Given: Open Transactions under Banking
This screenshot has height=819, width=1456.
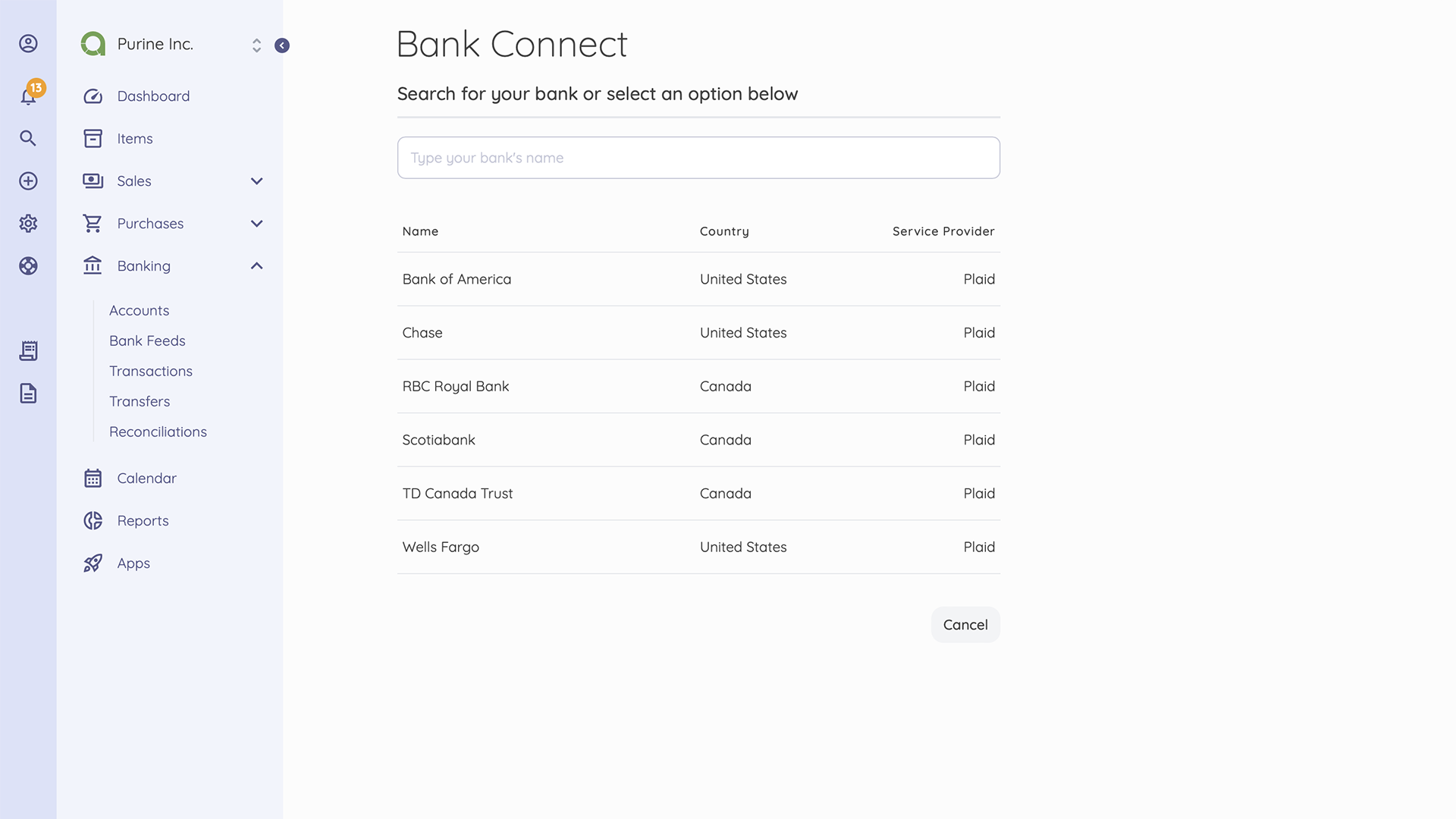Looking at the screenshot, I should coord(151,371).
